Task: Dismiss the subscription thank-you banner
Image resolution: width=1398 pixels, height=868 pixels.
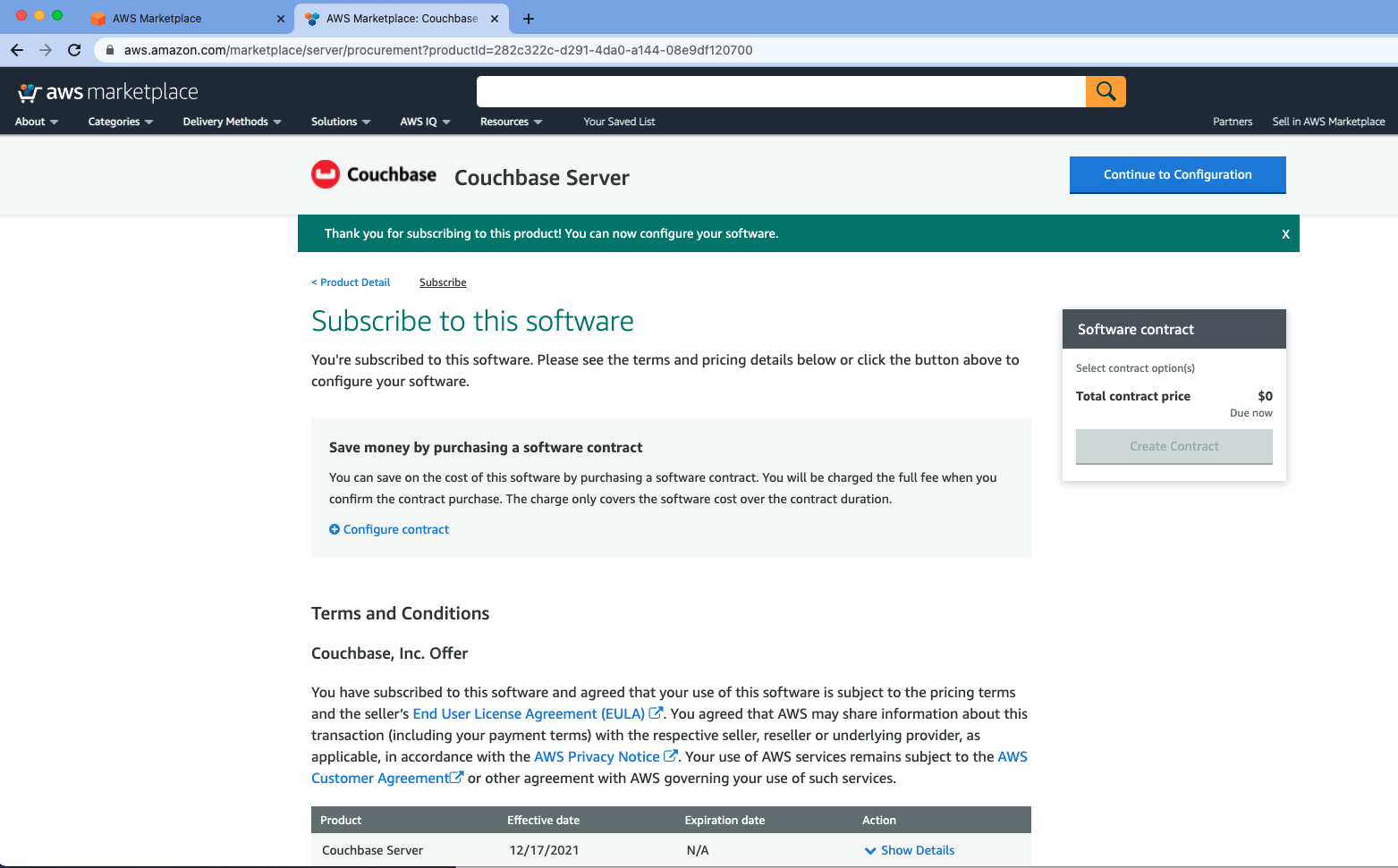Action: tap(1285, 233)
